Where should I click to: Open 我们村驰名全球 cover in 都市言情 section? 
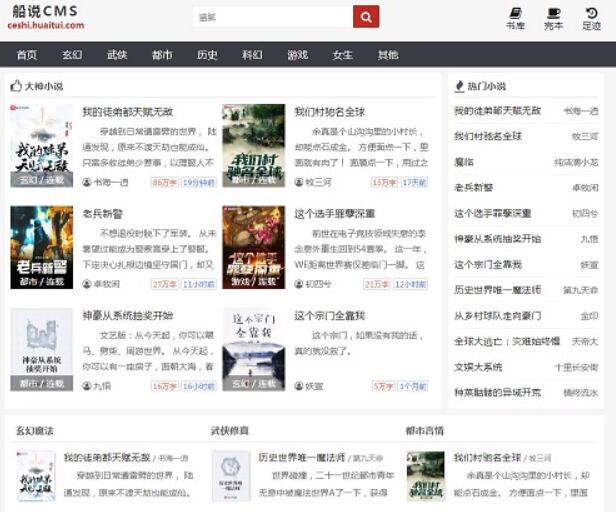click(425, 476)
